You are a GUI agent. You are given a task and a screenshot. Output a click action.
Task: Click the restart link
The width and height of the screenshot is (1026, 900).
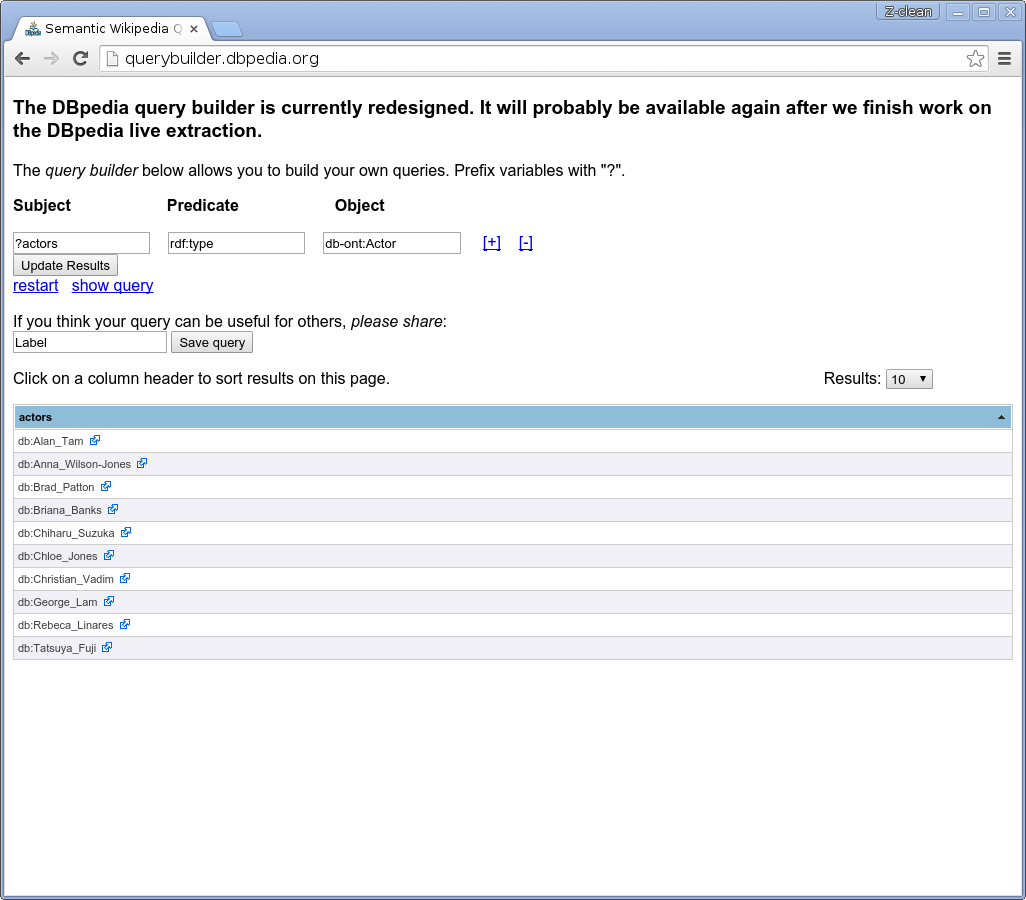click(35, 286)
